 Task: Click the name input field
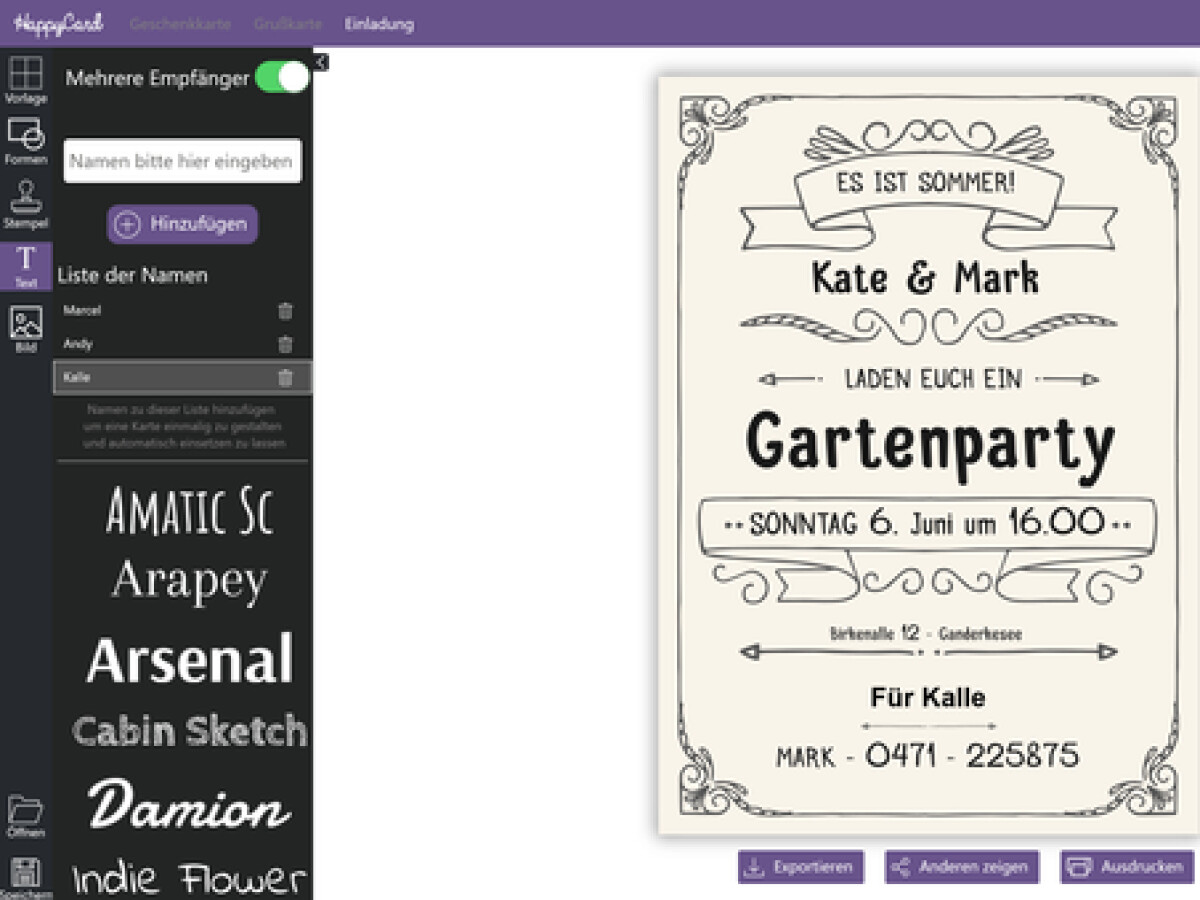tap(182, 161)
